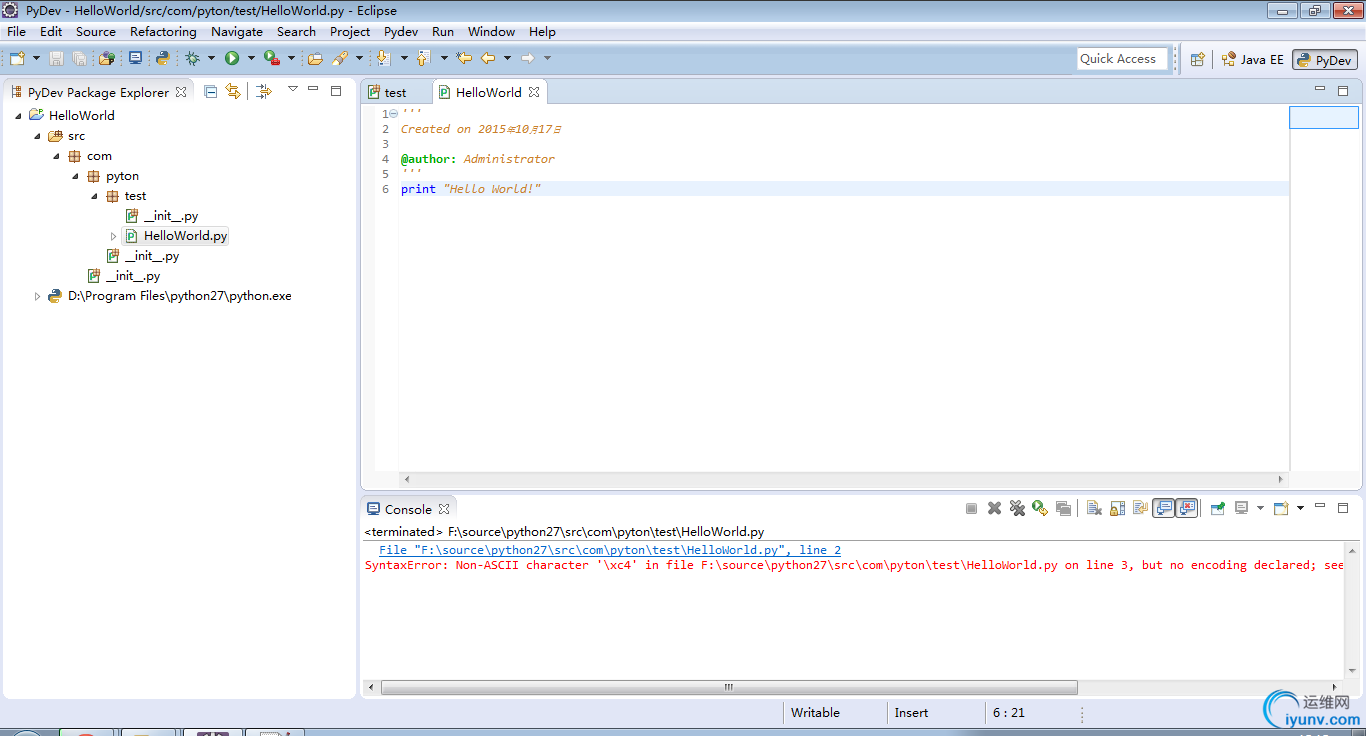Click the Terminate console button

click(x=971, y=509)
